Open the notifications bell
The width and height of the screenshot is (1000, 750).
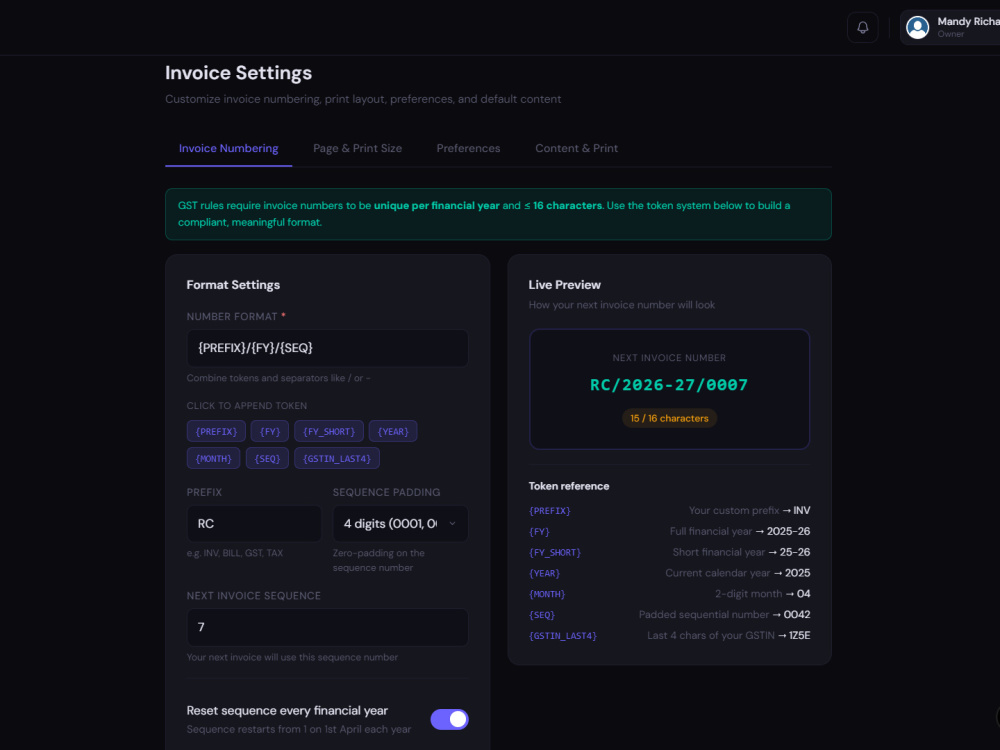[862, 27]
